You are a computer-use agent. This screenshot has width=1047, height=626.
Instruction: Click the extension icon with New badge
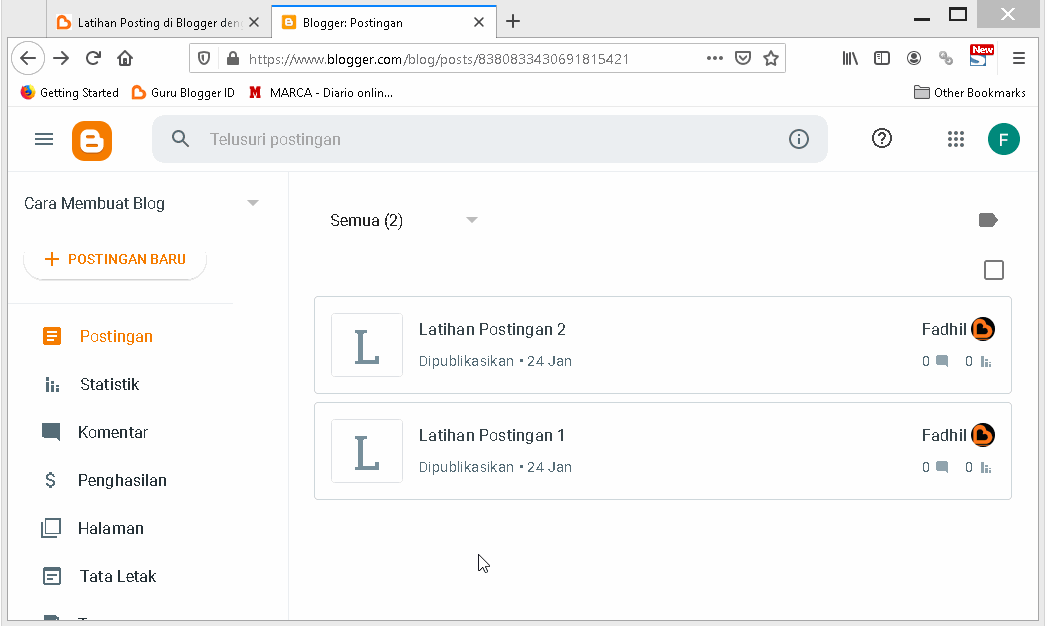[981, 56]
